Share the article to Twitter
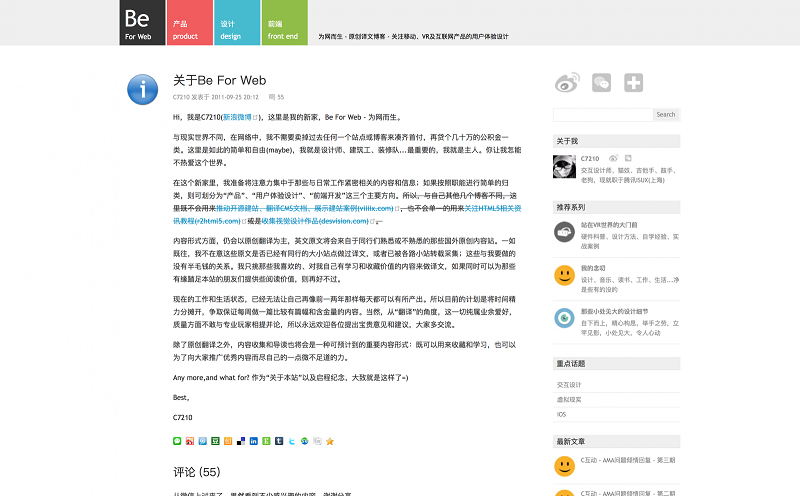This screenshot has height=496, width=800. pyautogui.click(x=292, y=441)
